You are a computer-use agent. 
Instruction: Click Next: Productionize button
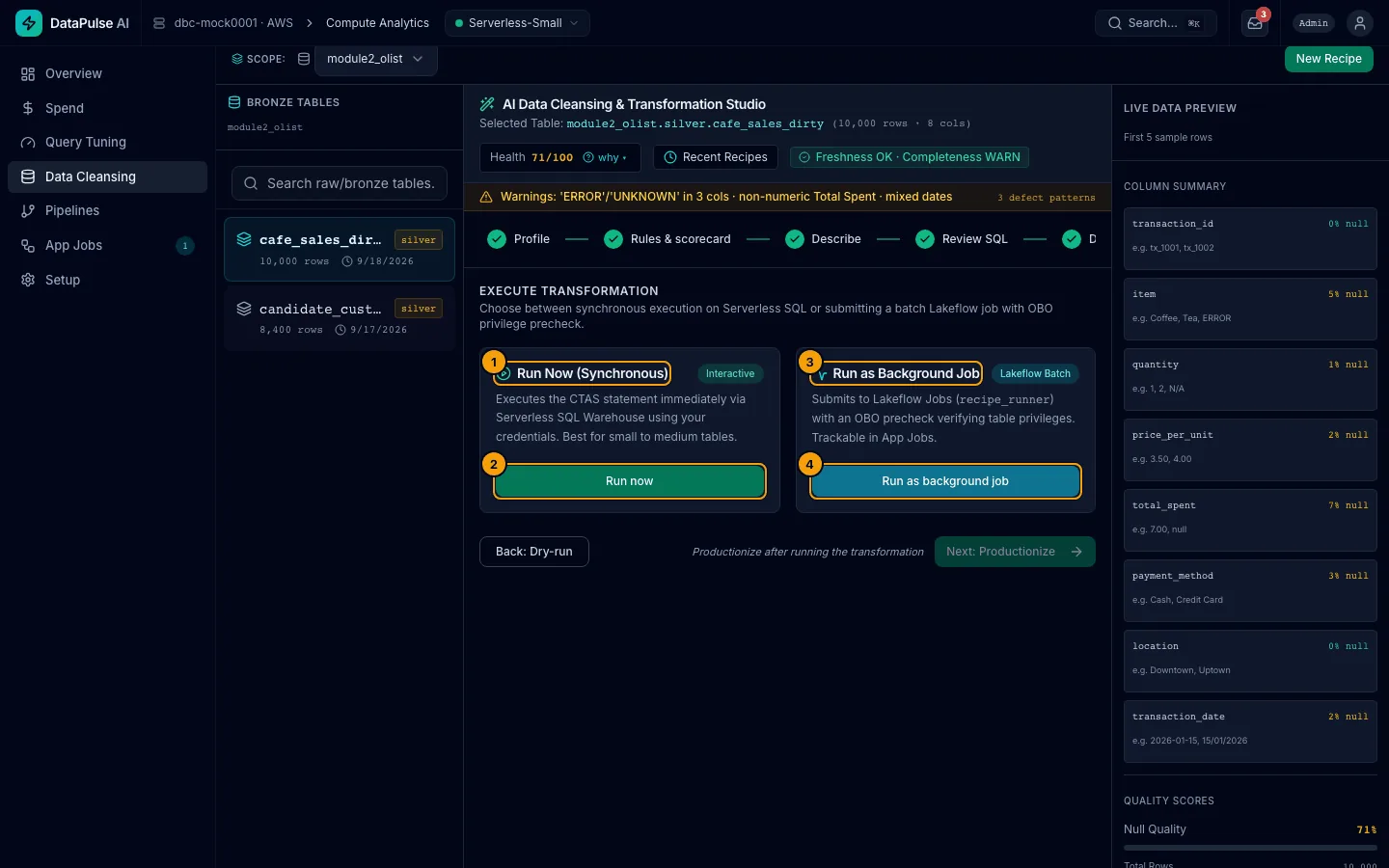pyautogui.click(x=1015, y=552)
